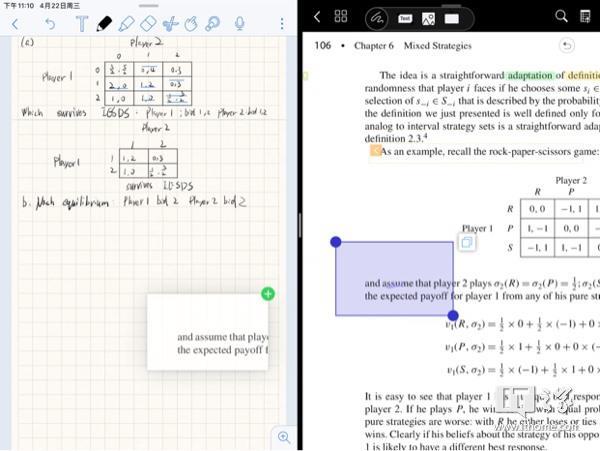Tap the page number 106

pyautogui.click(x=323, y=46)
